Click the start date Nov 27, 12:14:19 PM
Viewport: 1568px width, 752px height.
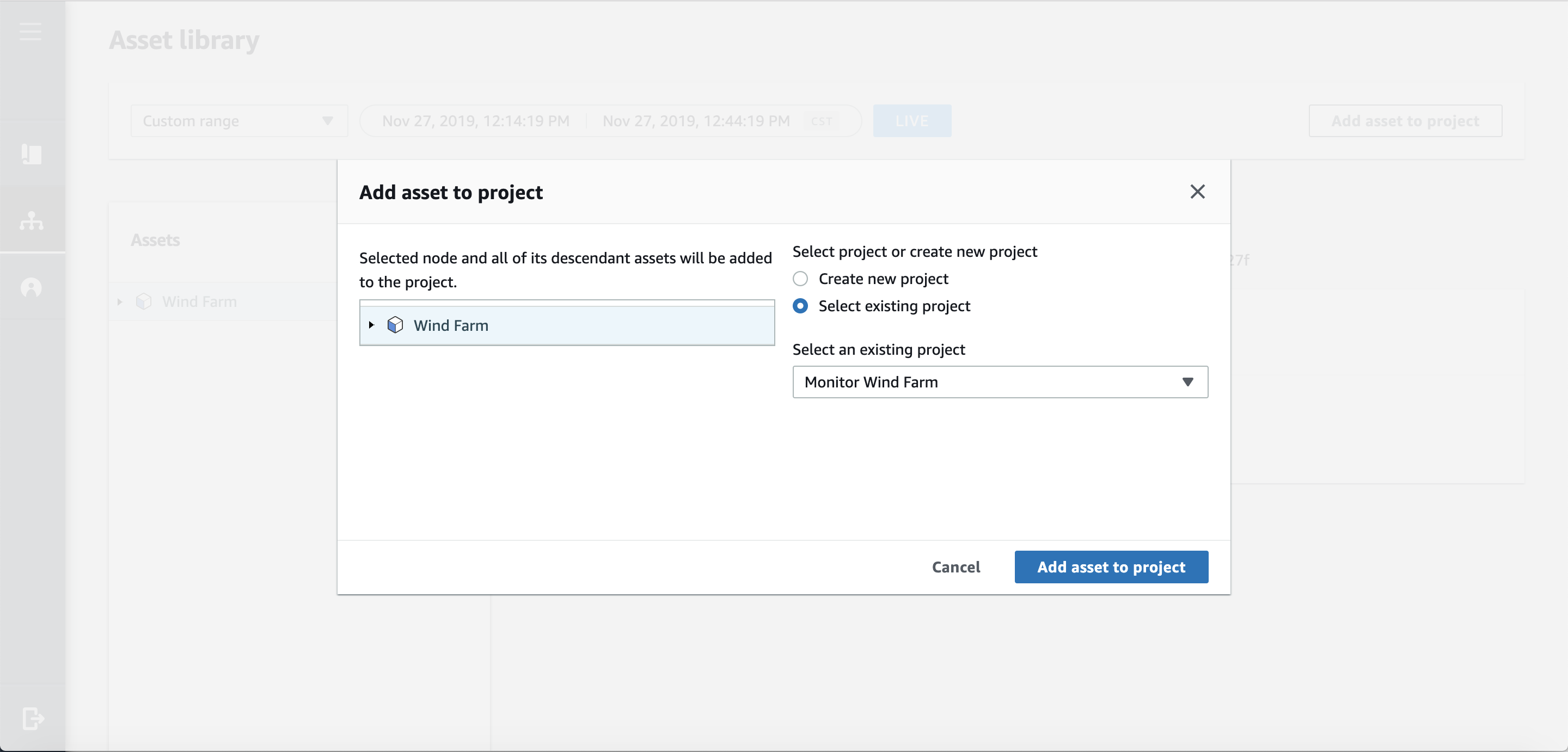pos(475,121)
